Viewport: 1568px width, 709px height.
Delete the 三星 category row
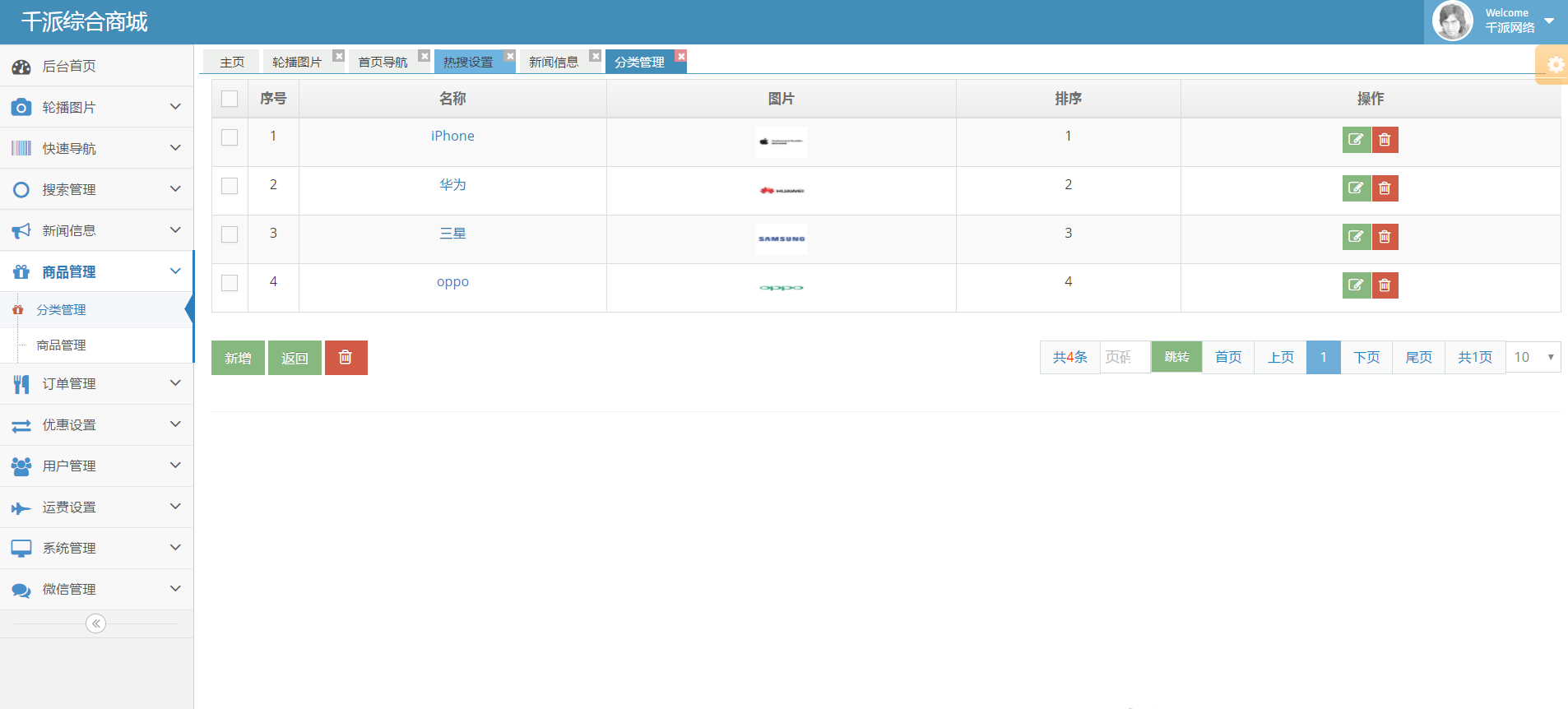(1385, 237)
